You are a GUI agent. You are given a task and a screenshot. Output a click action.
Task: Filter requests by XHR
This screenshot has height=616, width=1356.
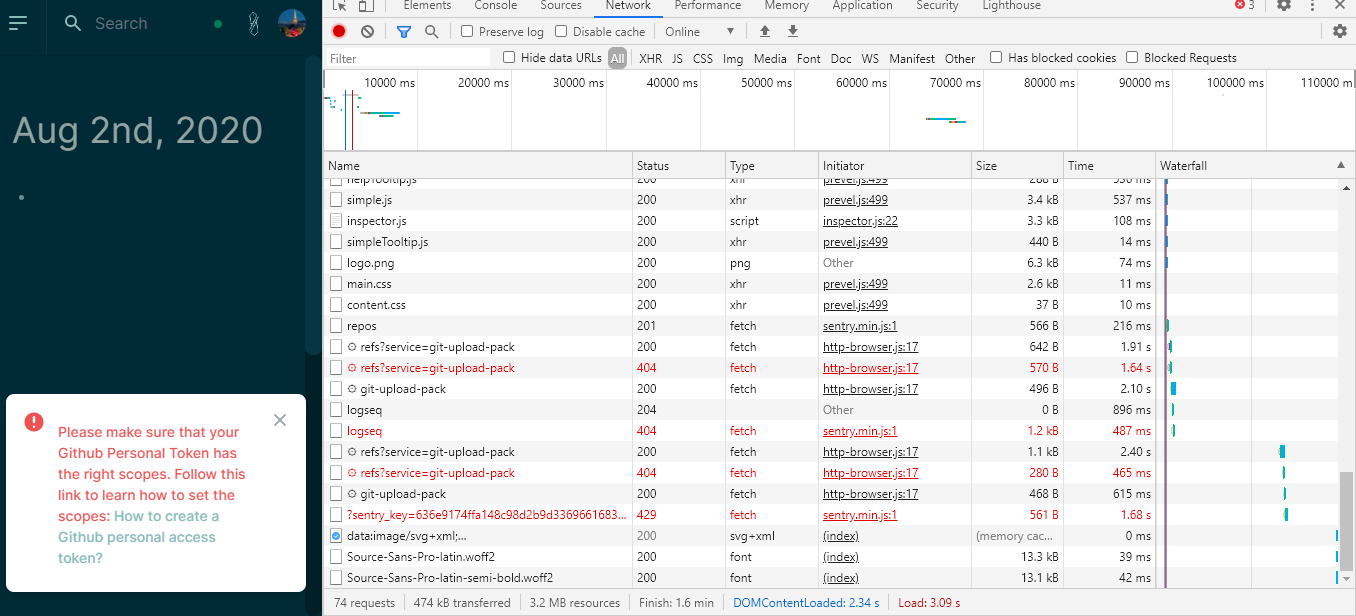pos(650,58)
